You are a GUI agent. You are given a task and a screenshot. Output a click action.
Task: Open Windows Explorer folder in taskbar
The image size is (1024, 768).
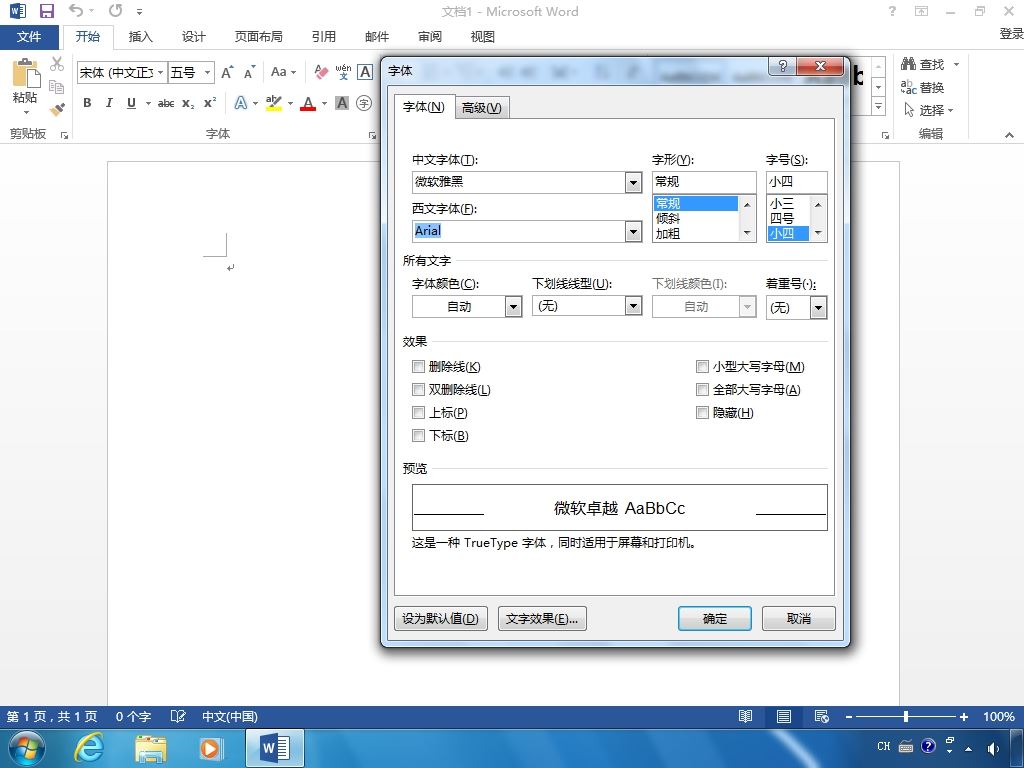(150, 748)
